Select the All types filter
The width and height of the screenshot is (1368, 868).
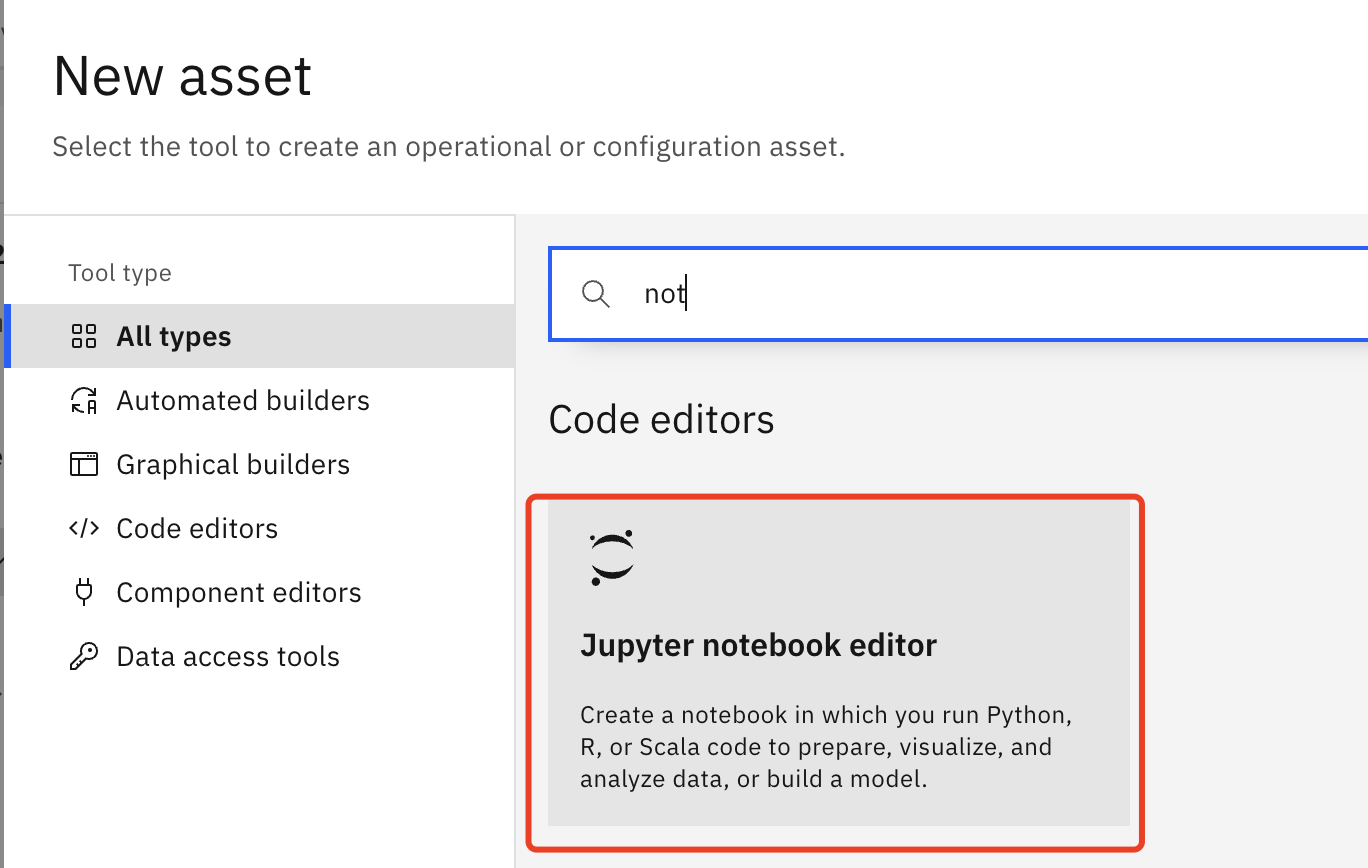[260, 336]
